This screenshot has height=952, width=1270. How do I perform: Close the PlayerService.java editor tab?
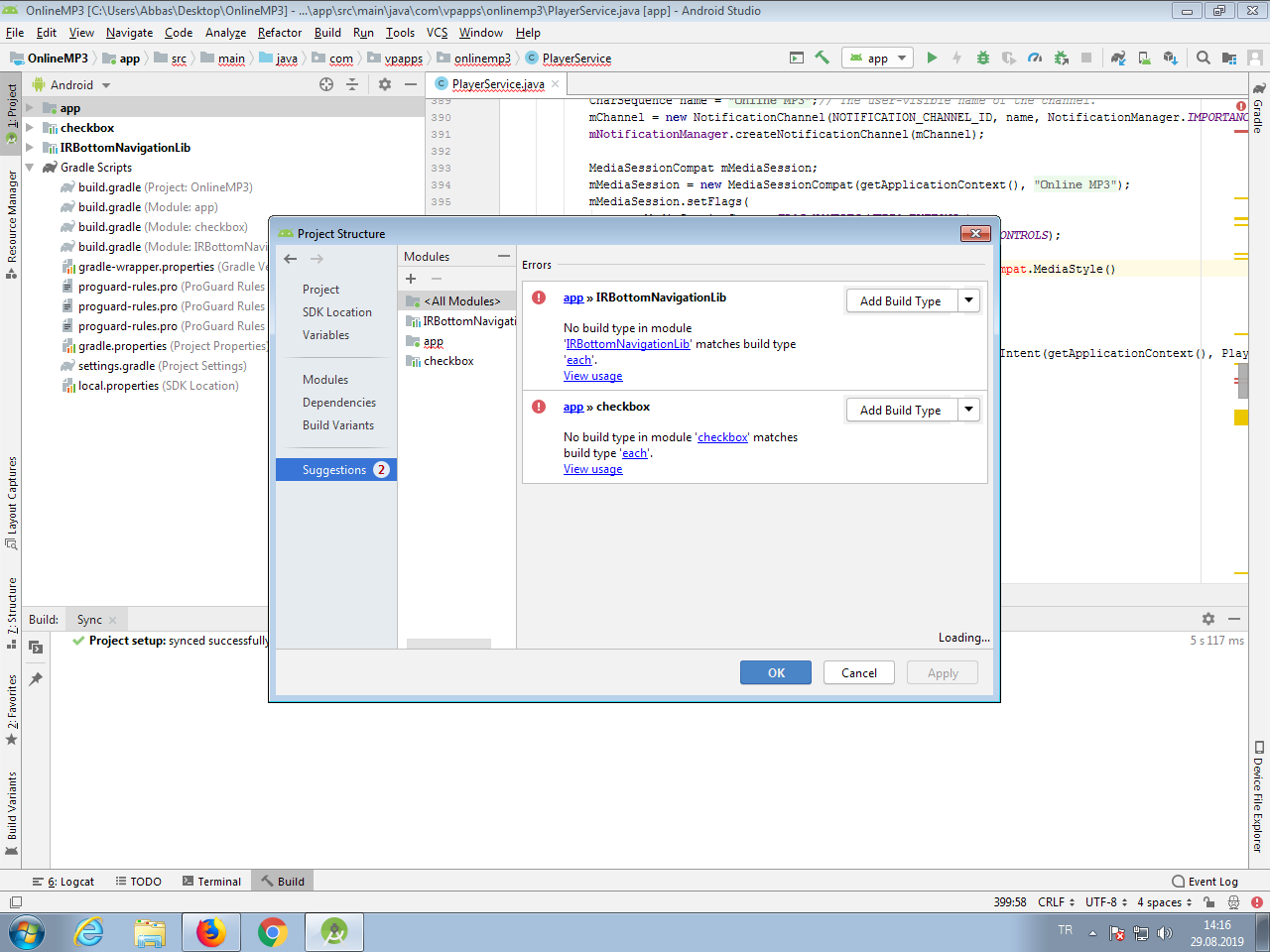tap(556, 84)
